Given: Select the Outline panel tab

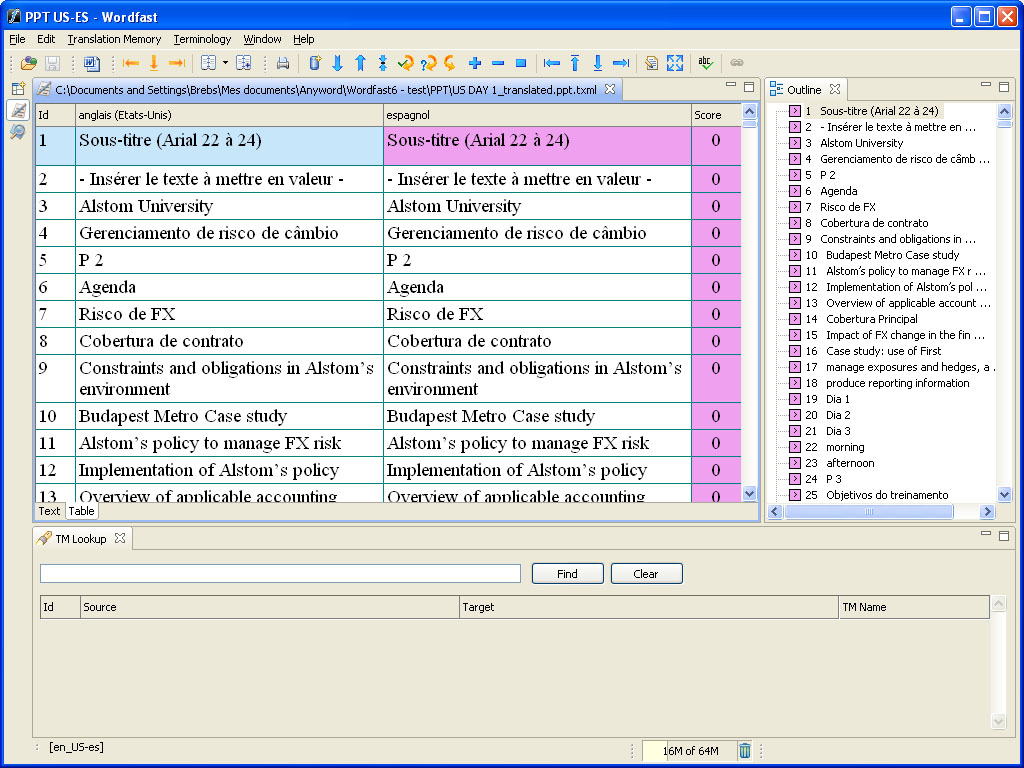Looking at the screenshot, I should [804, 89].
